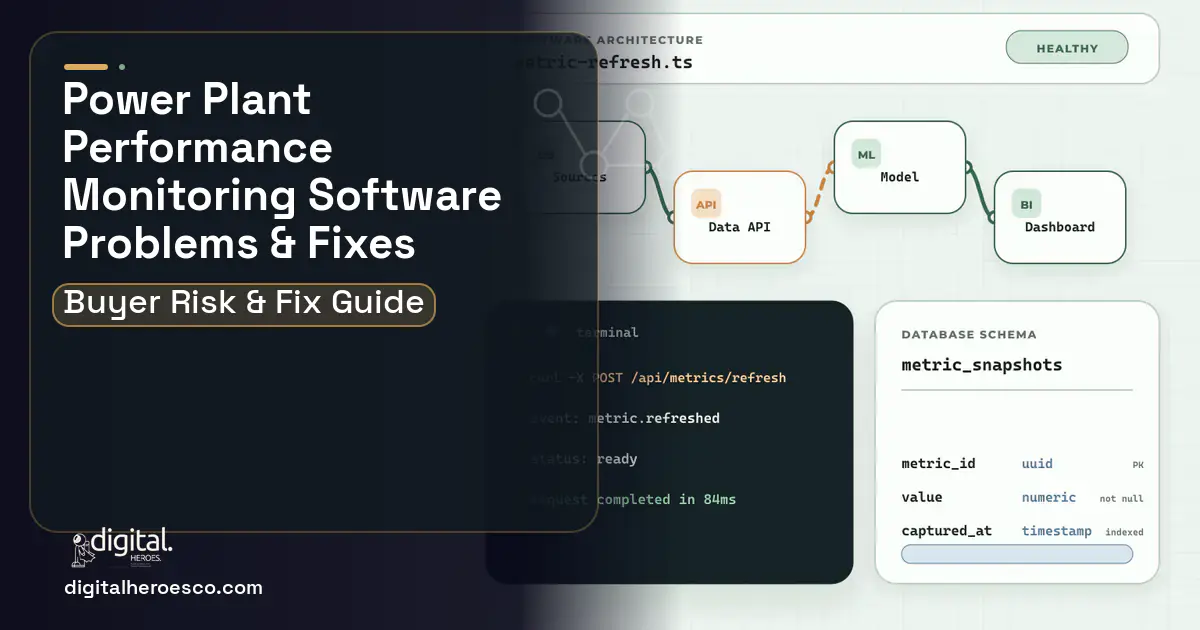Click the 'not null' constraint tag
Viewport: 1200px width, 630px height.
pos(1122,499)
